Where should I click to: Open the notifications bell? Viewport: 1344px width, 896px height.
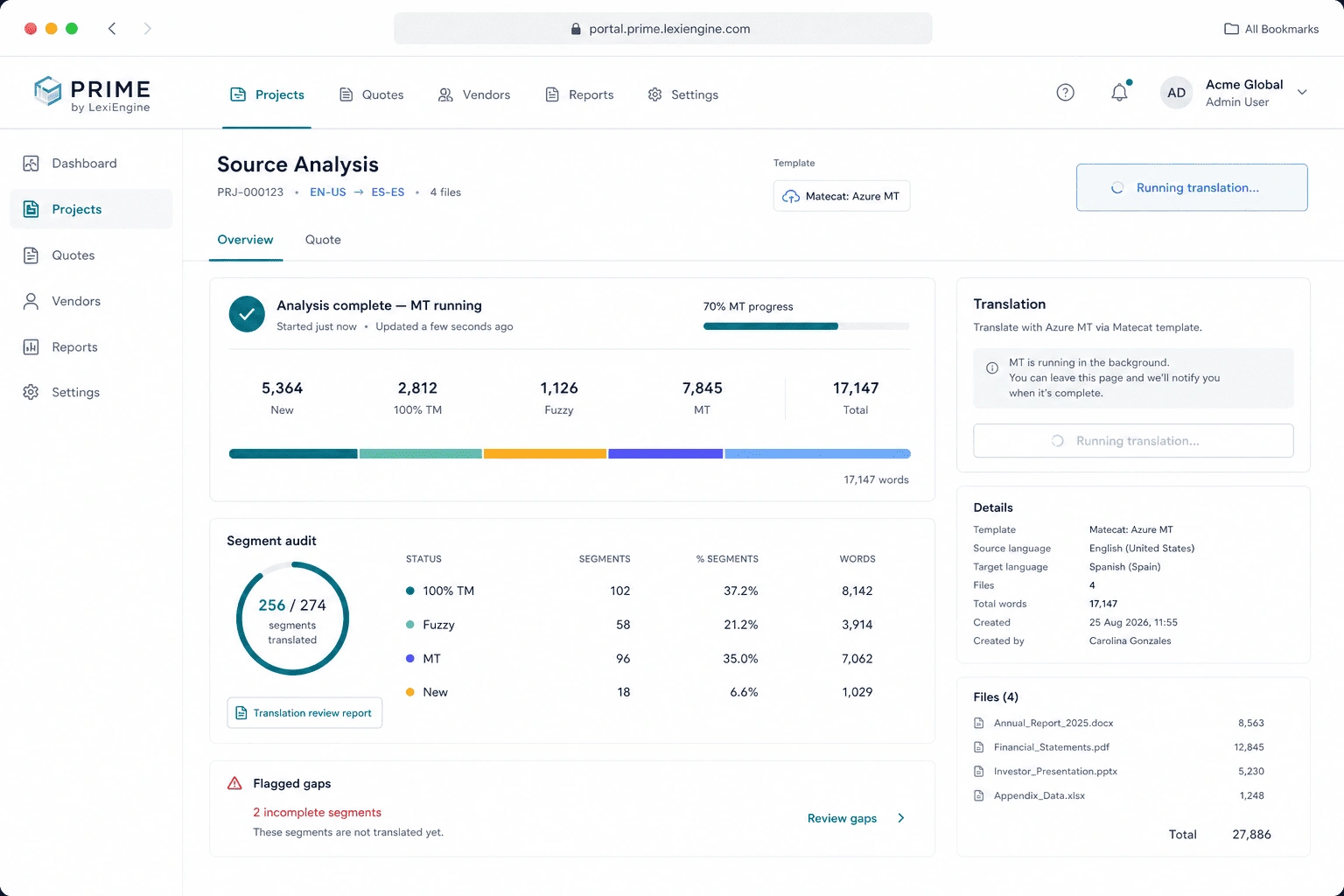[1119, 92]
